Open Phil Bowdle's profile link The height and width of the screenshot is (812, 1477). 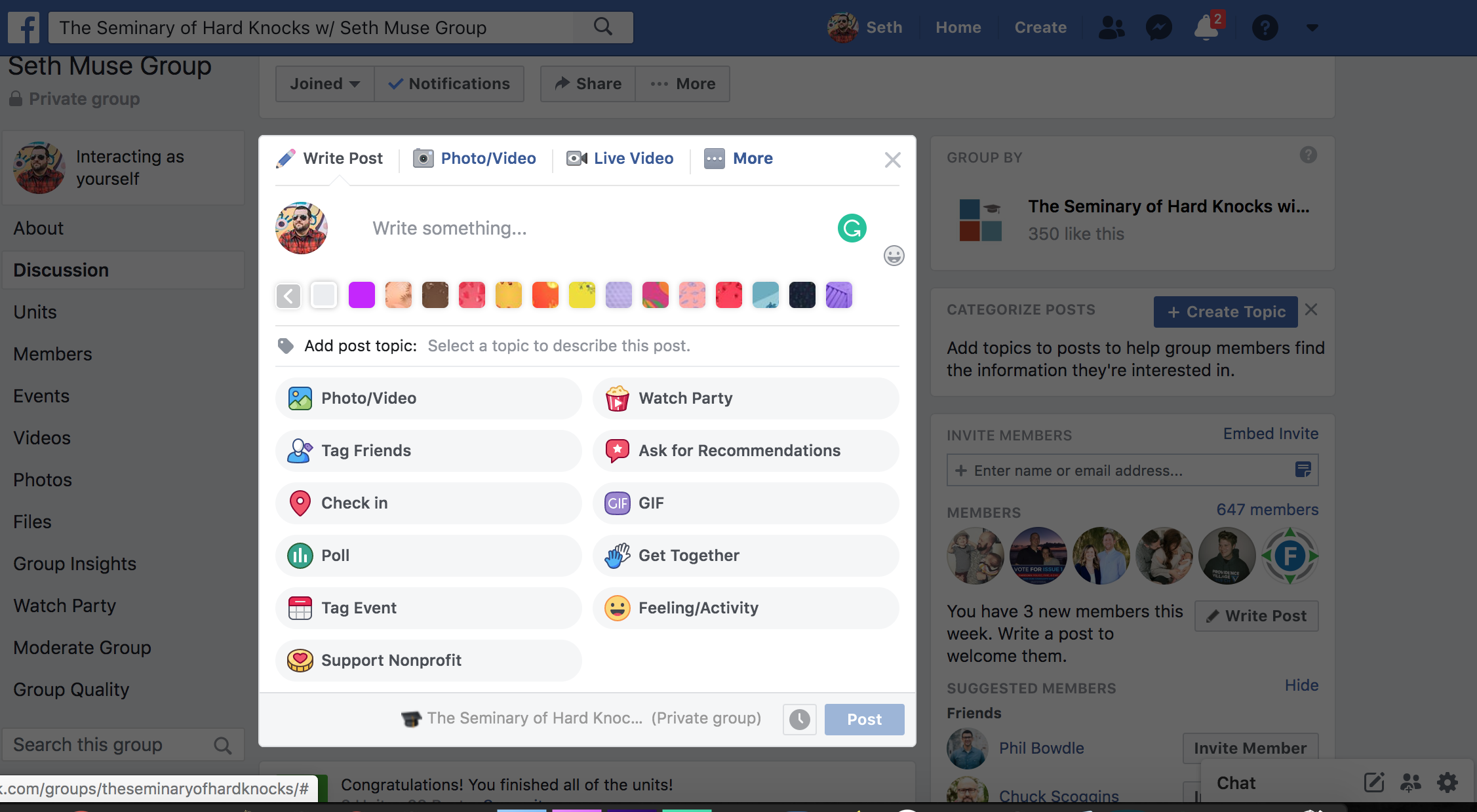point(1041,748)
